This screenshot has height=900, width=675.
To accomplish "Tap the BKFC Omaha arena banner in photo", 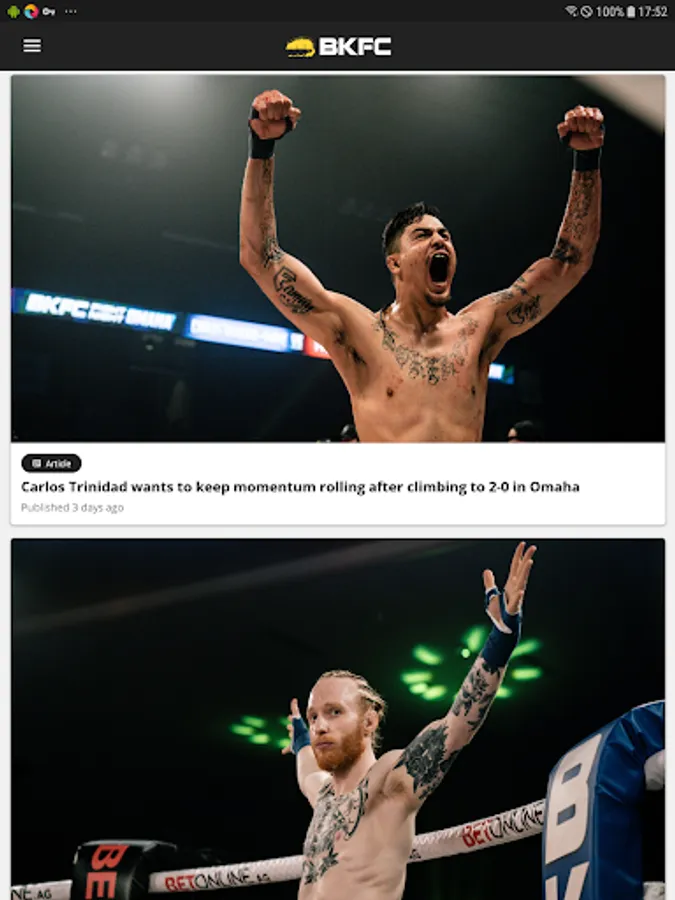I will [95, 311].
